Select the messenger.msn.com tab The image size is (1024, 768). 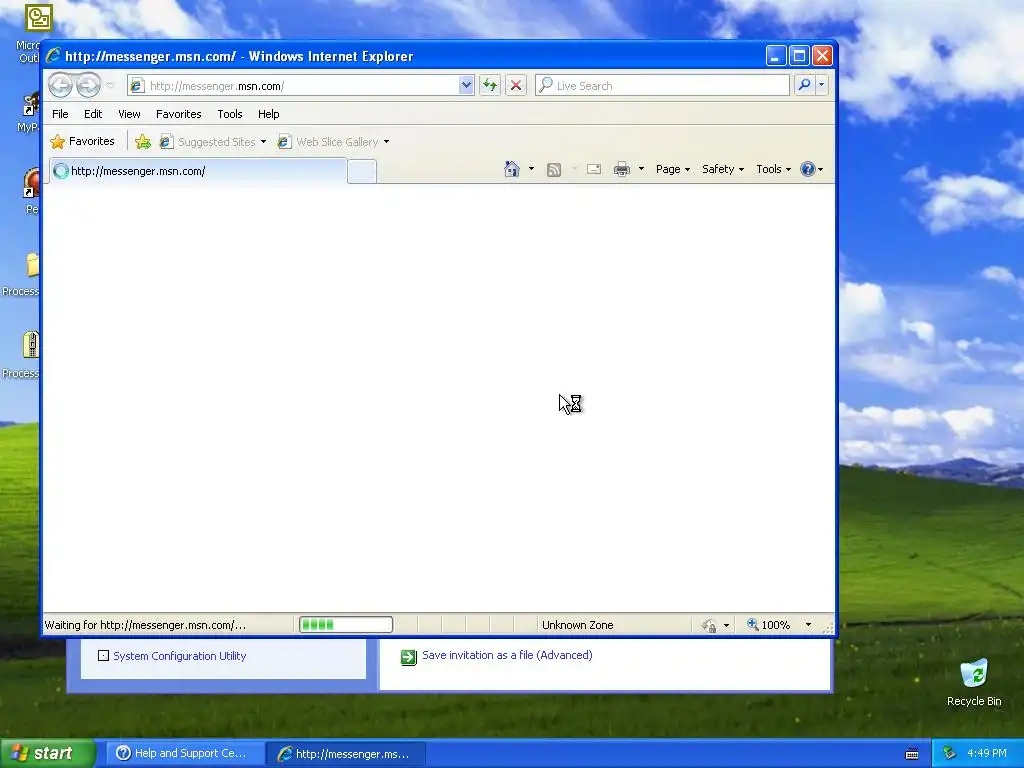(x=198, y=171)
